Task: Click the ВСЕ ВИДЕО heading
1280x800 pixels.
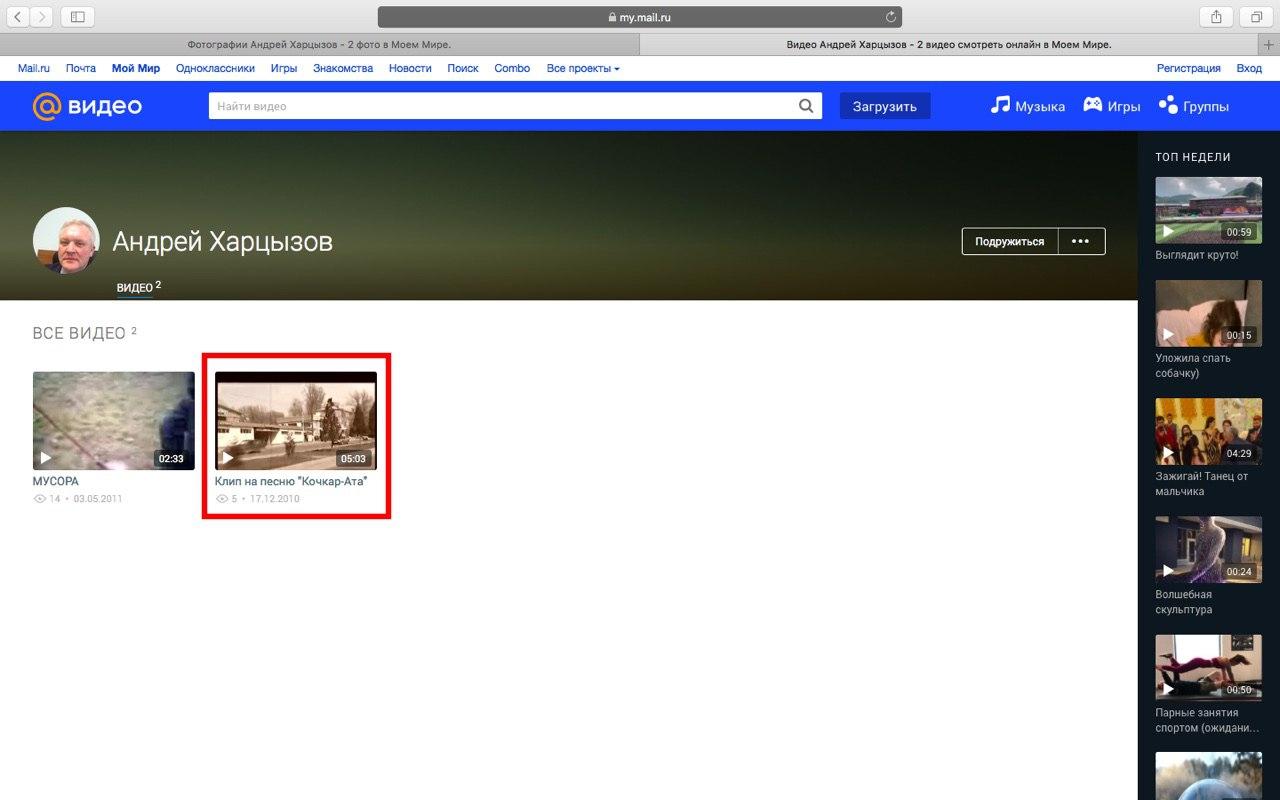Action: click(x=80, y=333)
